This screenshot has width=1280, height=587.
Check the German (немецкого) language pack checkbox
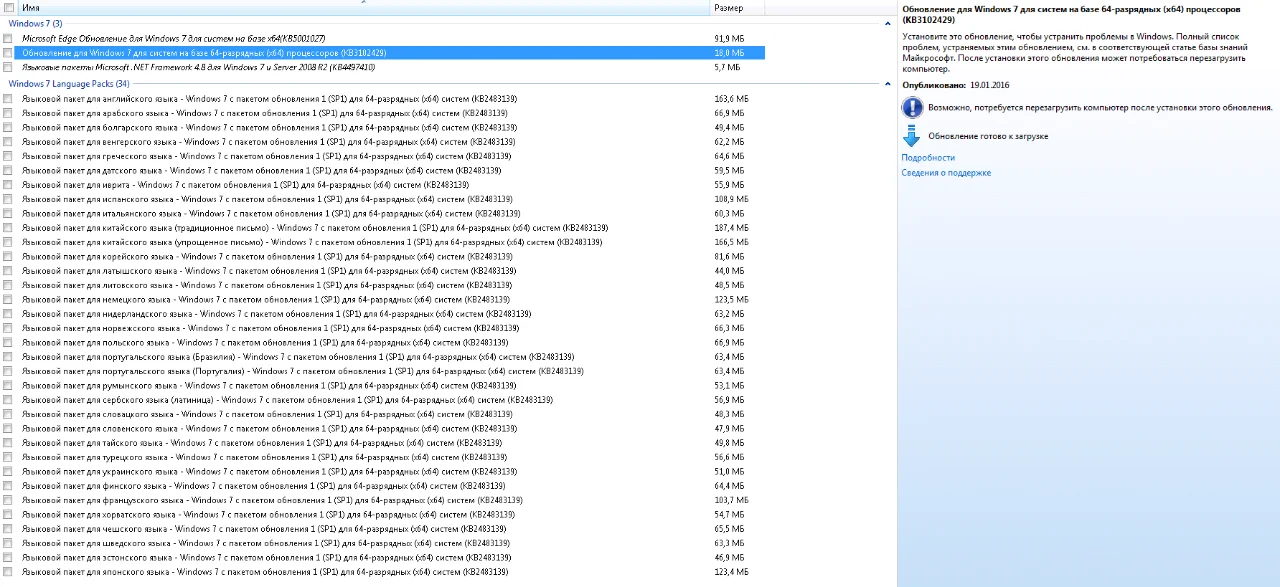[8, 299]
